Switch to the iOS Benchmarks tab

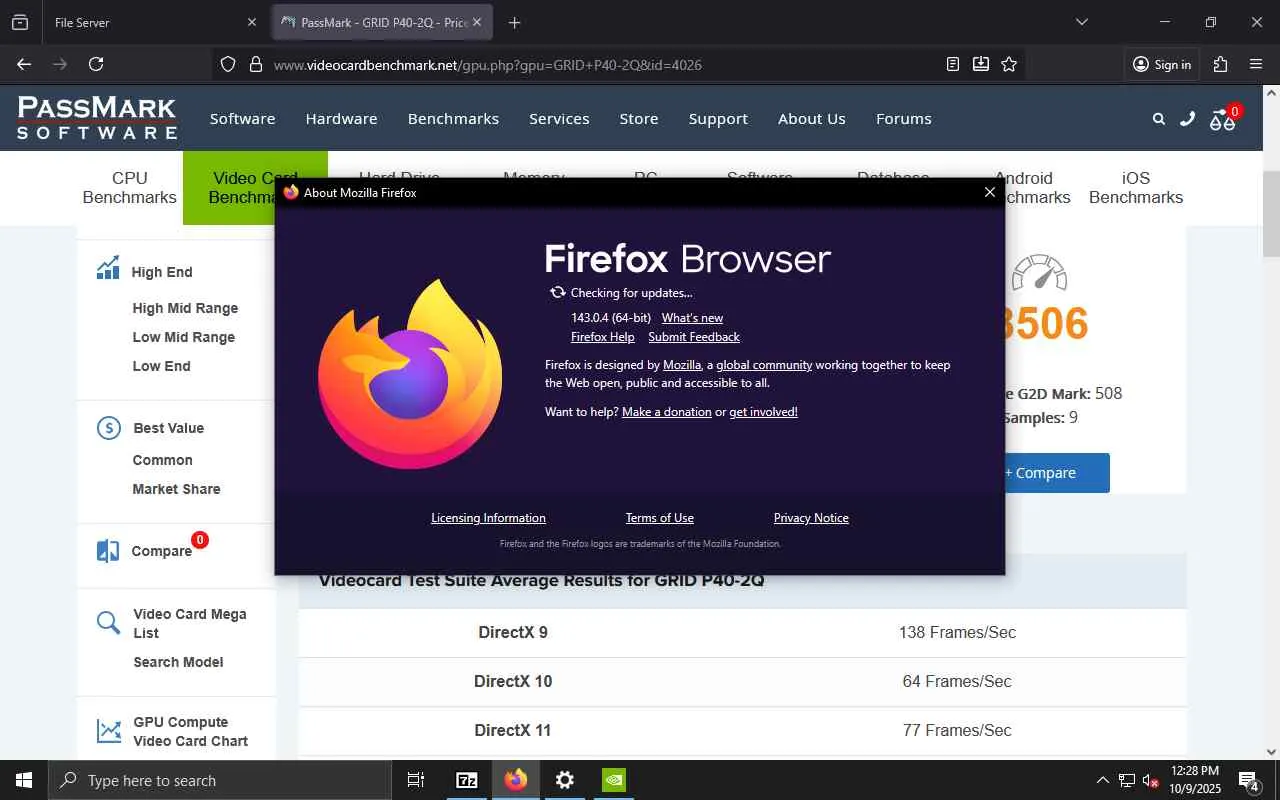(x=1136, y=187)
